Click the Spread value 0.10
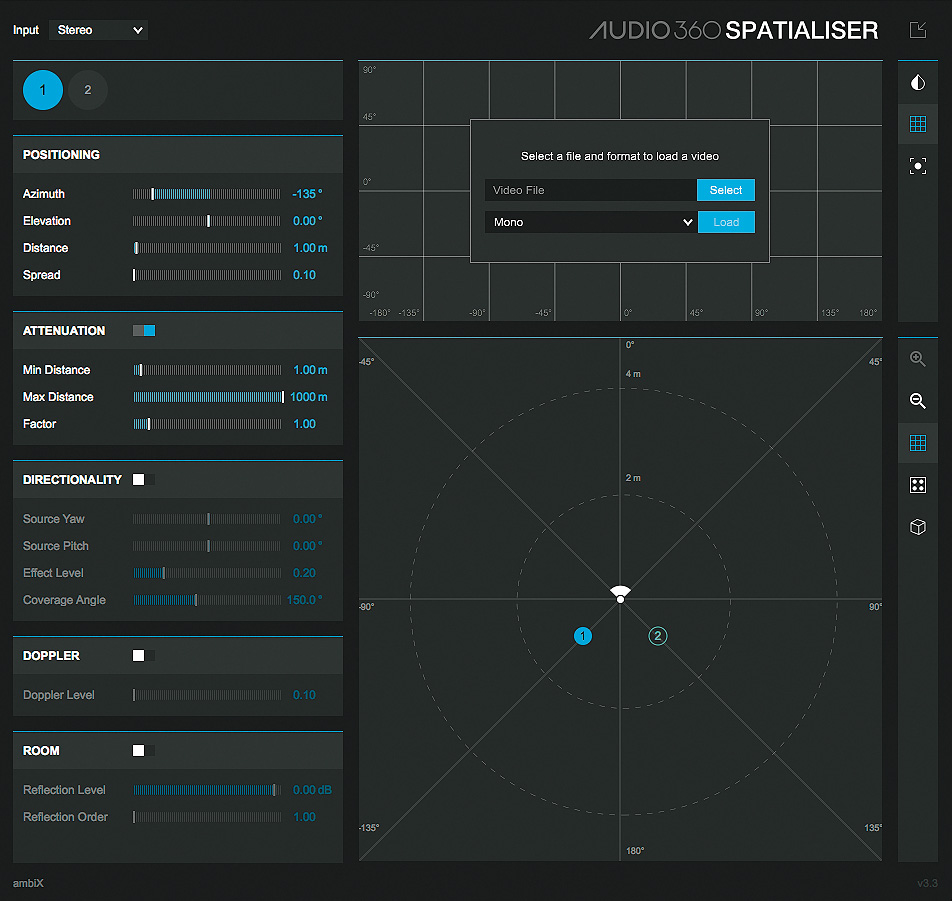This screenshot has width=952, height=901. click(304, 275)
